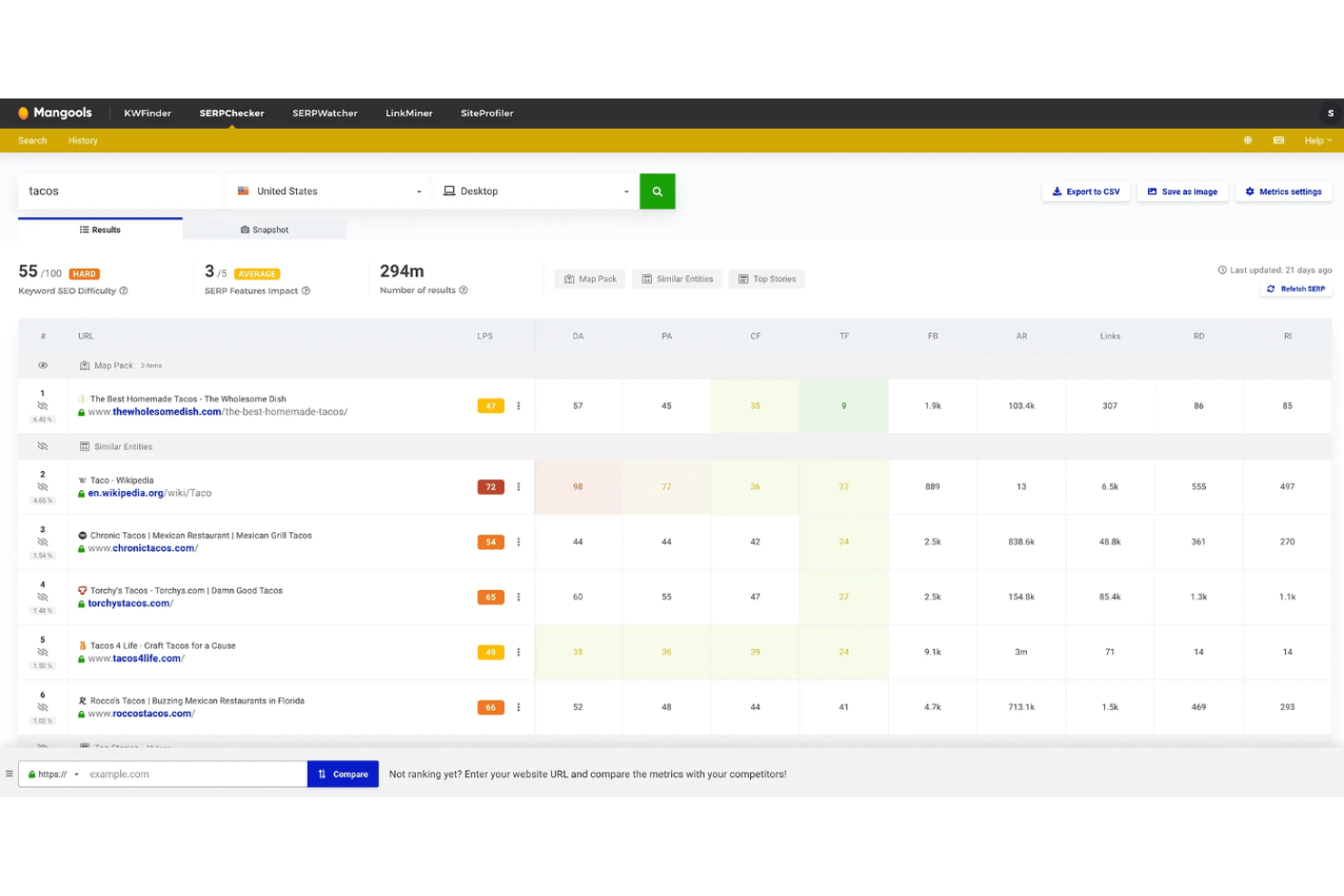1344x896 pixels.
Task: Switch to the Snapshot tab
Action: (x=264, y=230)
